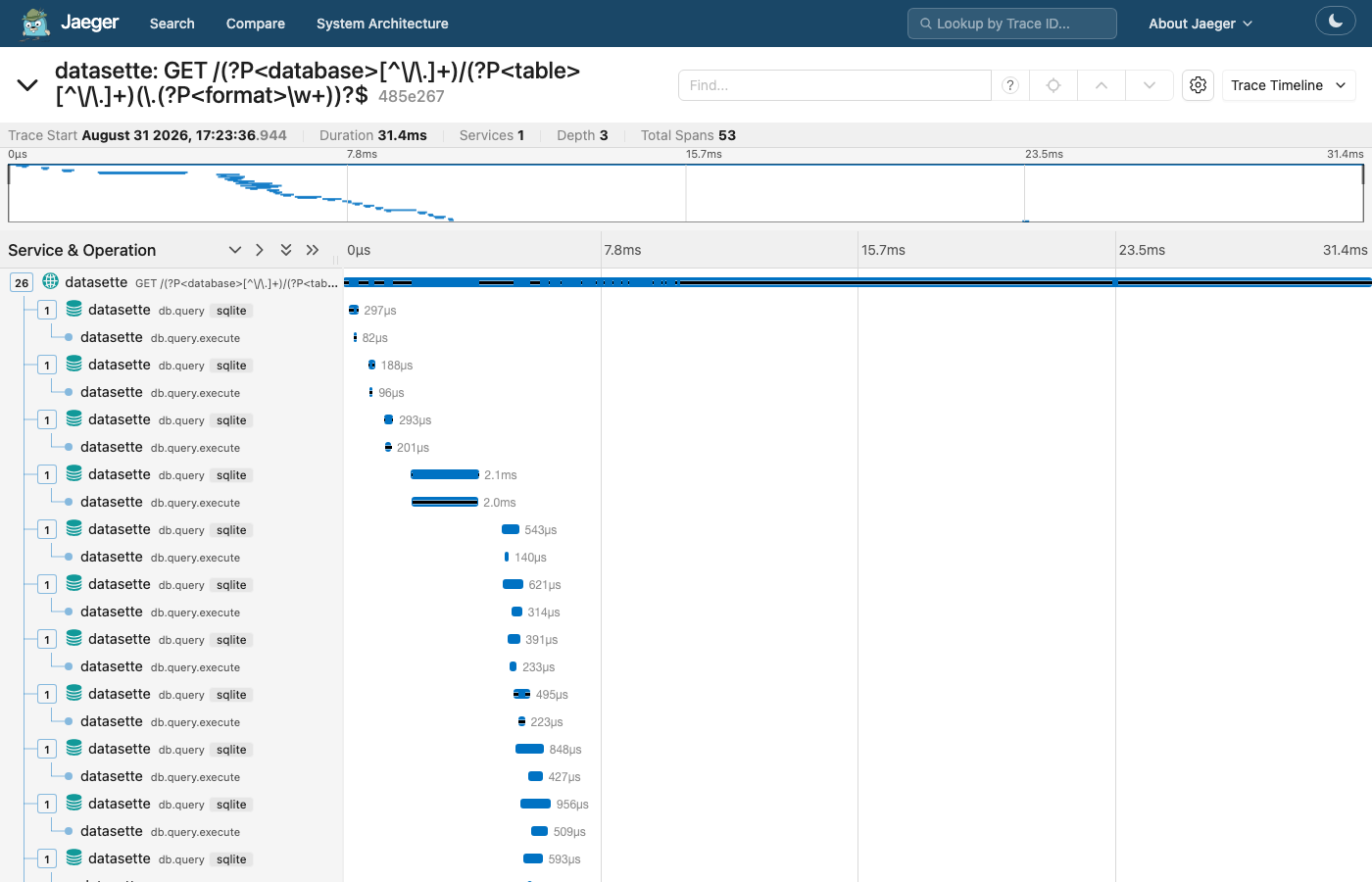Viewport: 1372px width, 882px height.
Task: Collapse one level chevron-down icon
Action: coord(235,250)
